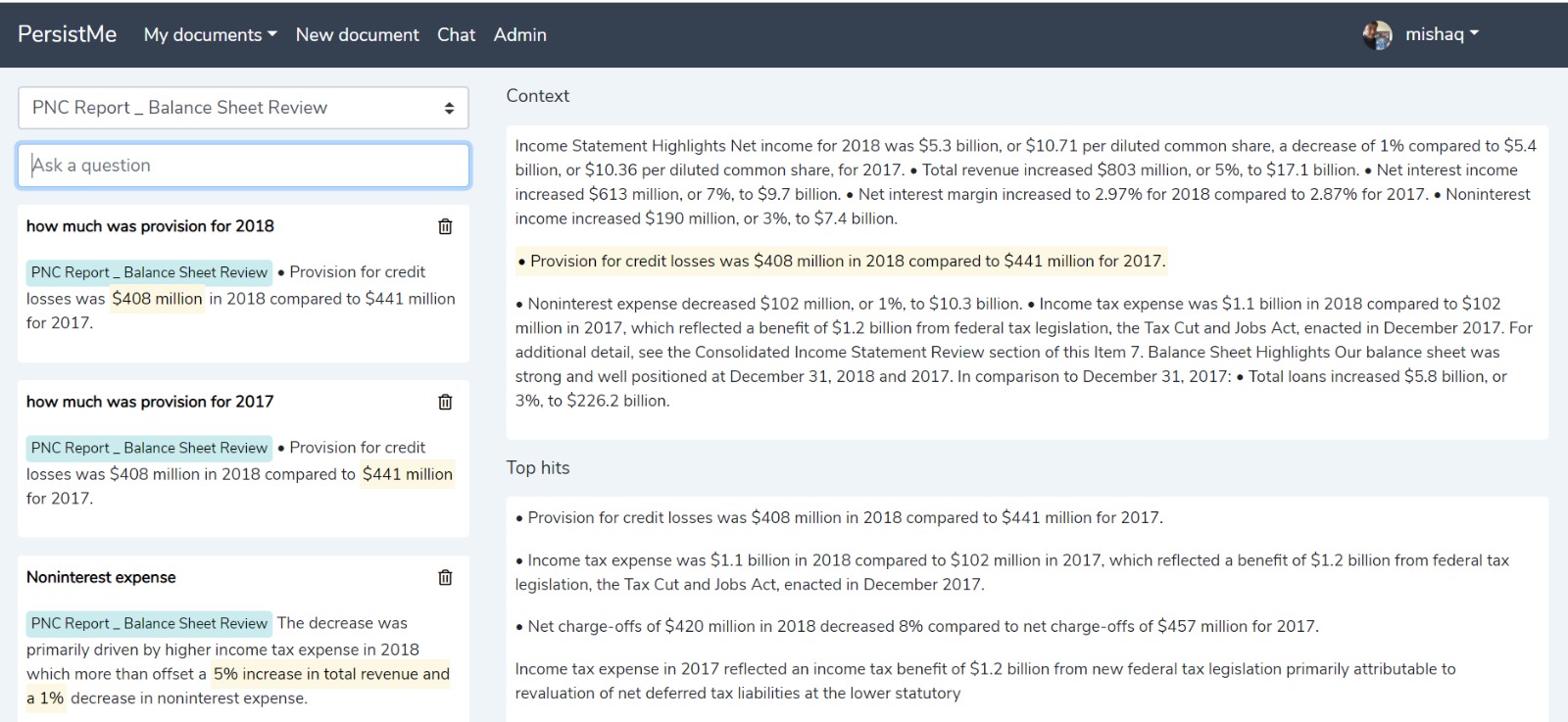Click the PersistMe brand logo
The width and height of the screenshot is (1568, 722).
coord(67,35)
